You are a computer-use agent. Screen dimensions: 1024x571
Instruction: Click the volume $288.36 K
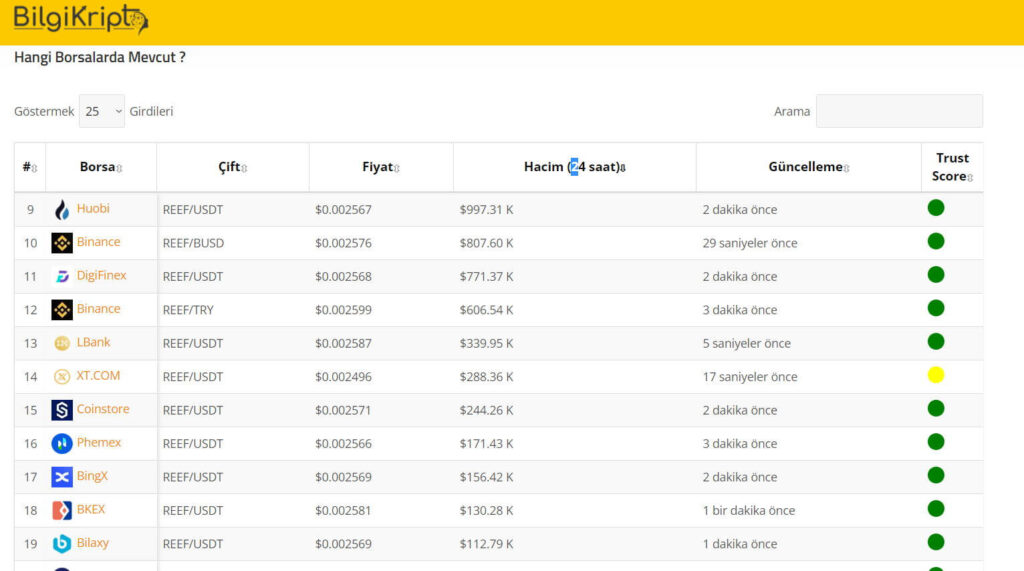coord(487,377)
